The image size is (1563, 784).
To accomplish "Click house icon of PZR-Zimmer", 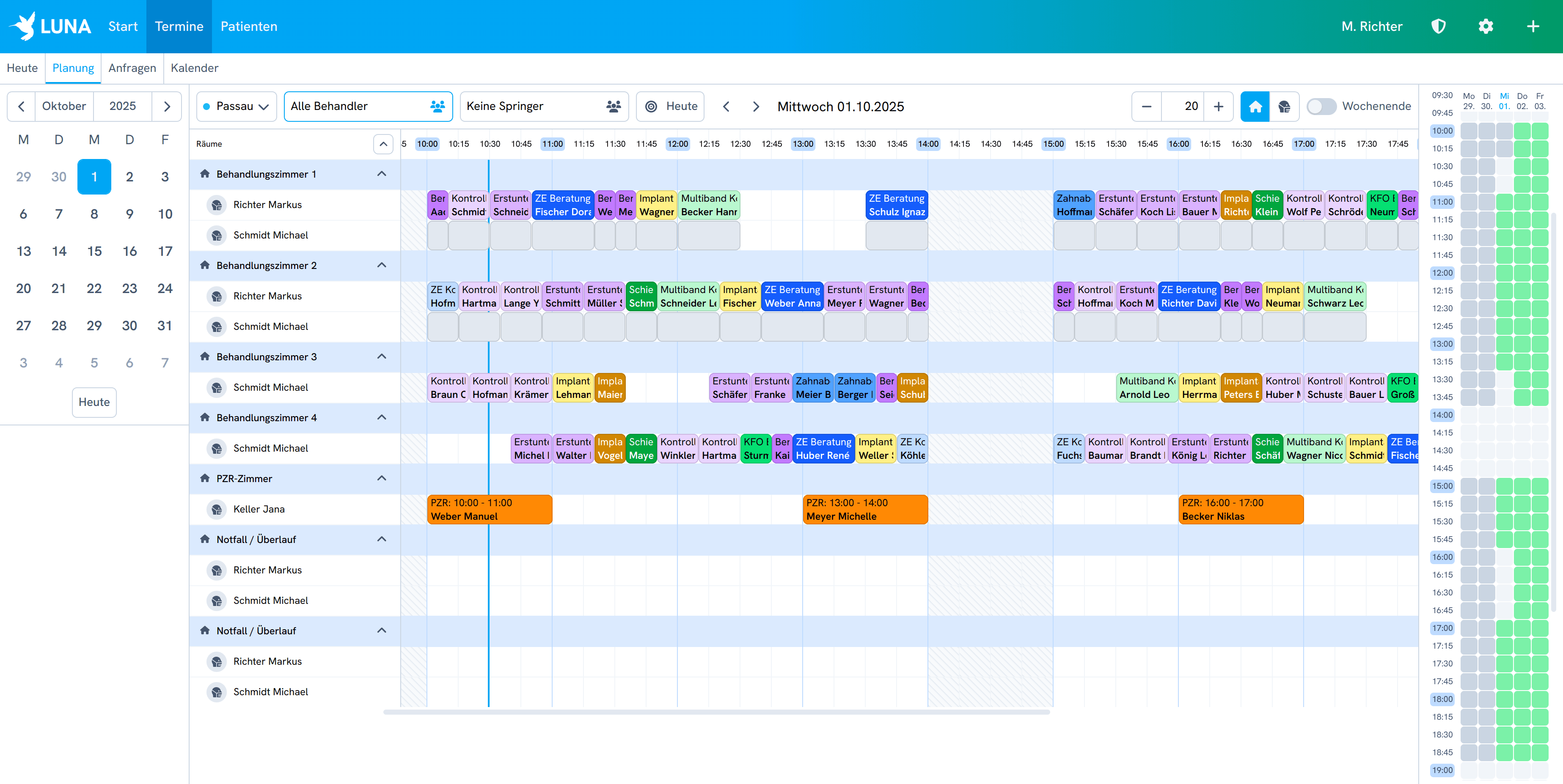I will point(205,478).
